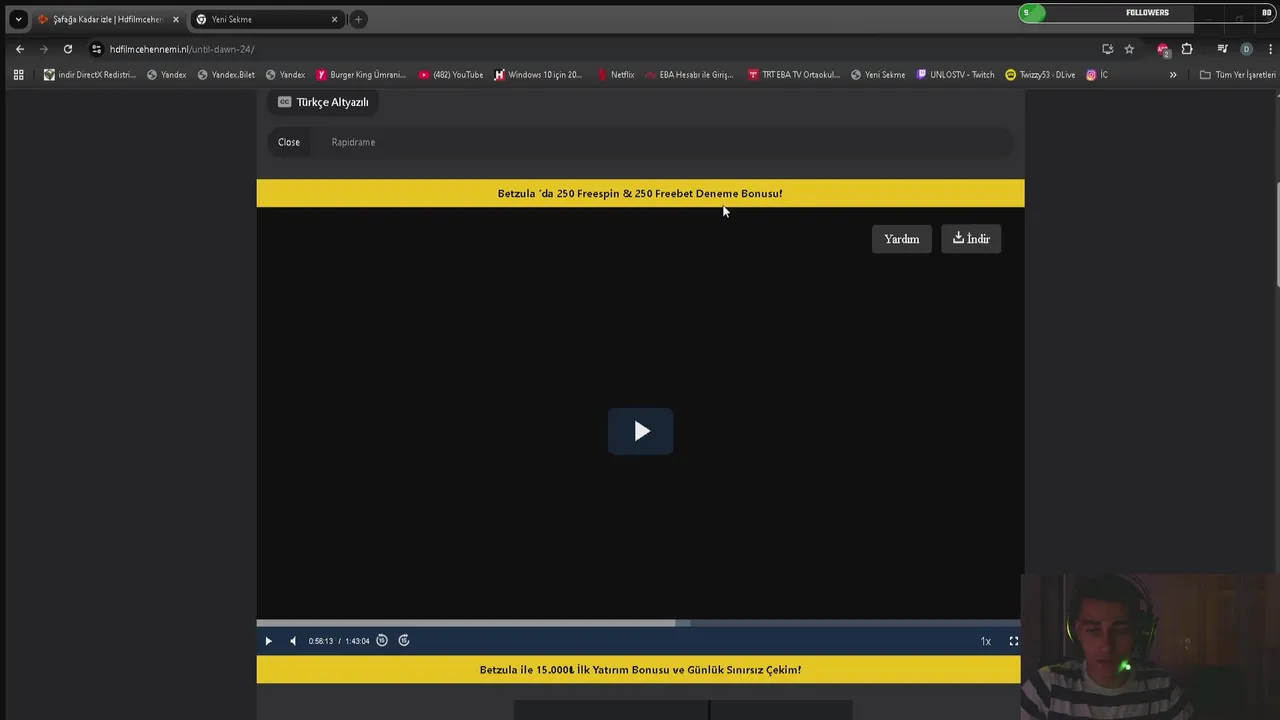Image resolution: width=1280 pixels, height=720 pixels.
Task: Reload the page
Action: 68,49
